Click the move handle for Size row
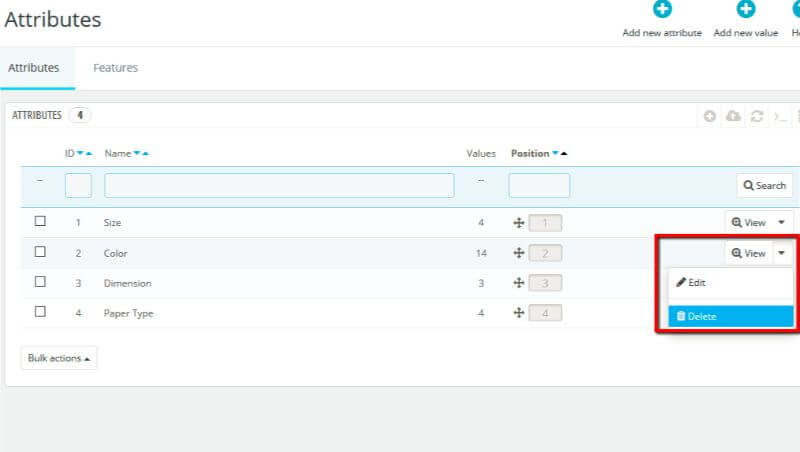 [x=518, y=223]
